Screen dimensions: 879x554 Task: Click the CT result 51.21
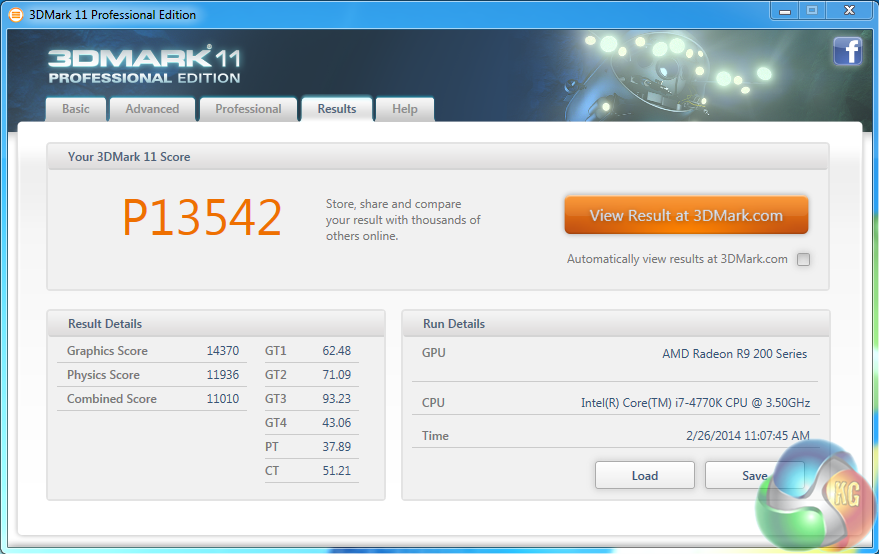click(336, 471)
